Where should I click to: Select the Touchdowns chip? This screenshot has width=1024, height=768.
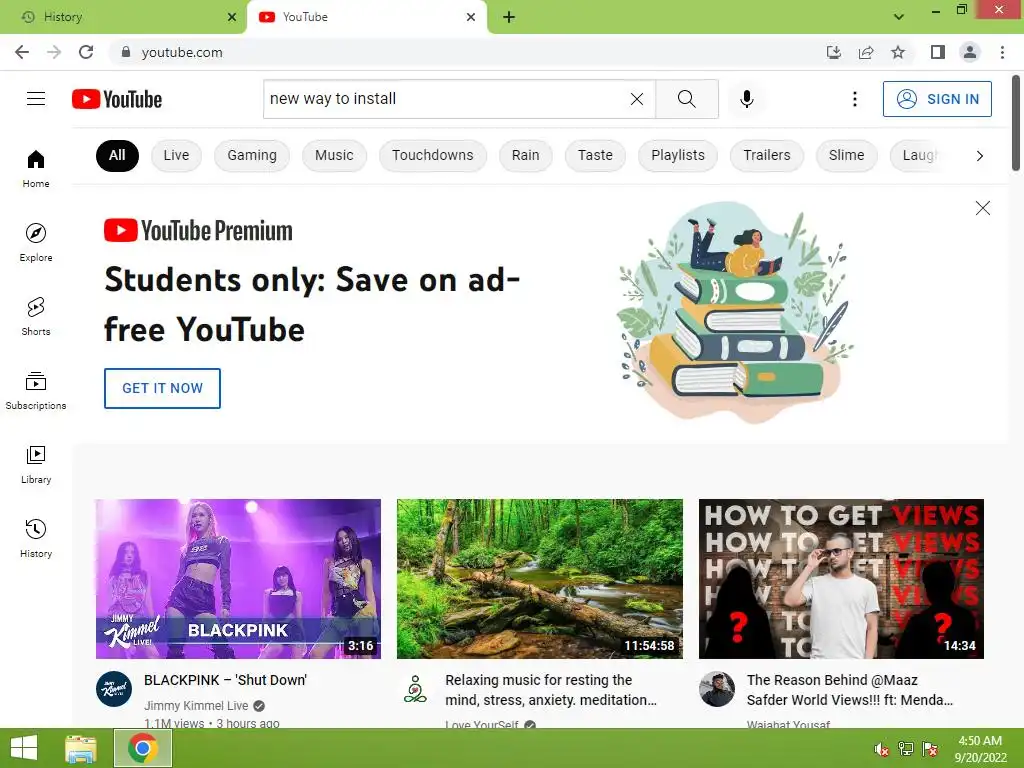point(432,155)
